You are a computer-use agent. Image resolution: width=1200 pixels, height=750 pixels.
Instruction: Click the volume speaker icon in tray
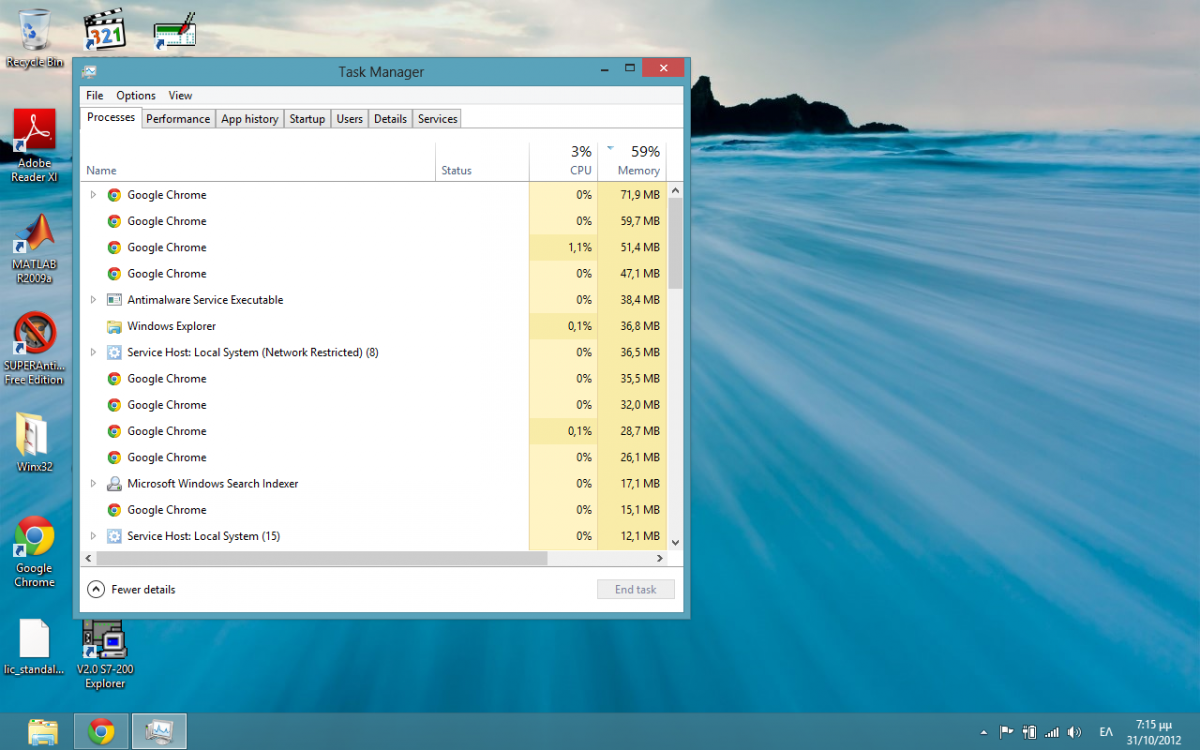coord(1074,732)
